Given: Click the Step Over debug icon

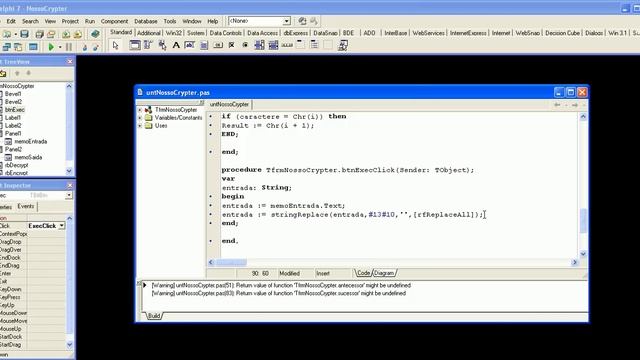Looking at the screenshot, I should (96, 47).
